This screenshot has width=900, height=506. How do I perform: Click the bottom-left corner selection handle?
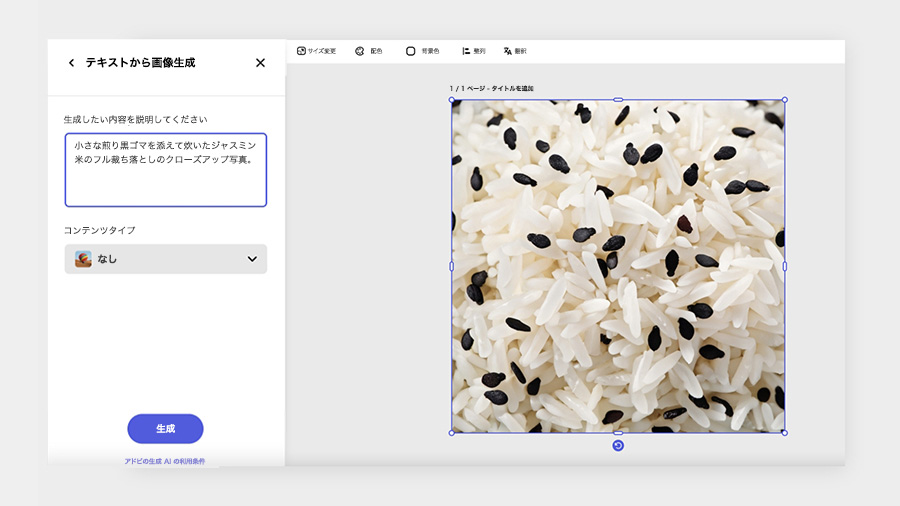pyautogui.click(x=452, y=433)
